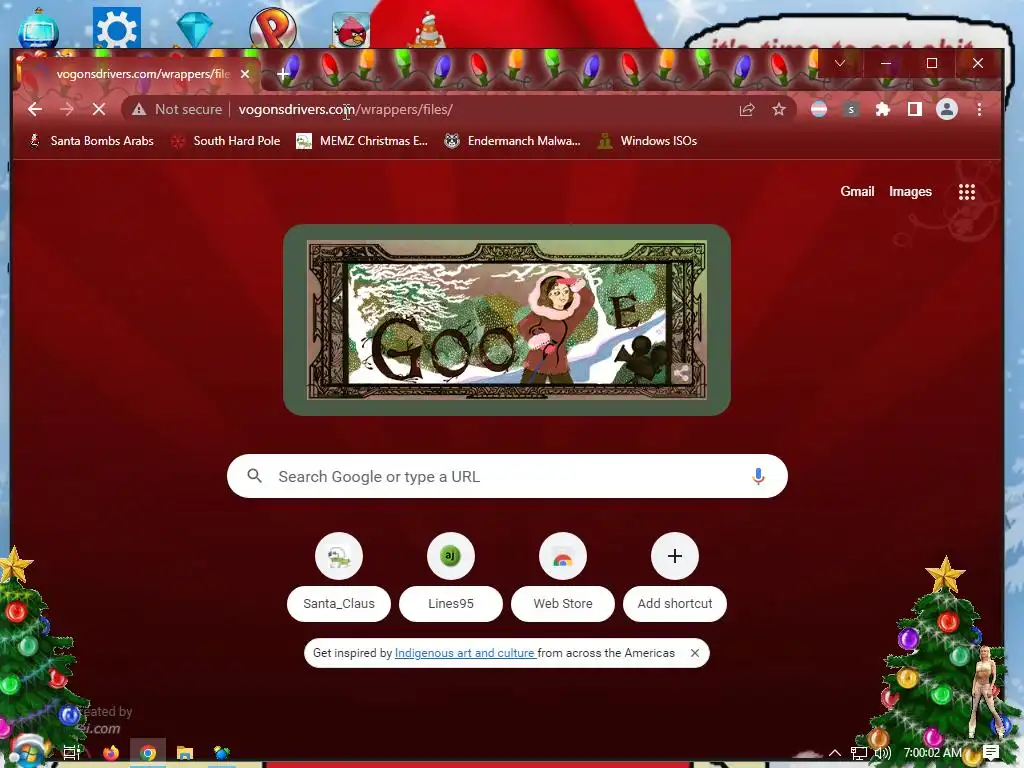Image resolution: width=1024 pixels, height=768 pixels.
Task: Launch Firefox from the taskbar
Action: pos(111,753)
